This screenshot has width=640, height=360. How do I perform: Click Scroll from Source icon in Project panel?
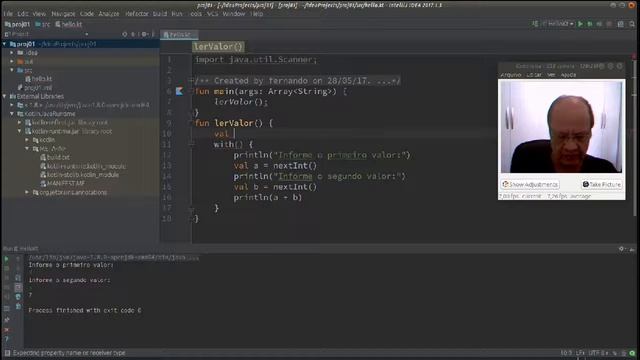pos(124,34)
